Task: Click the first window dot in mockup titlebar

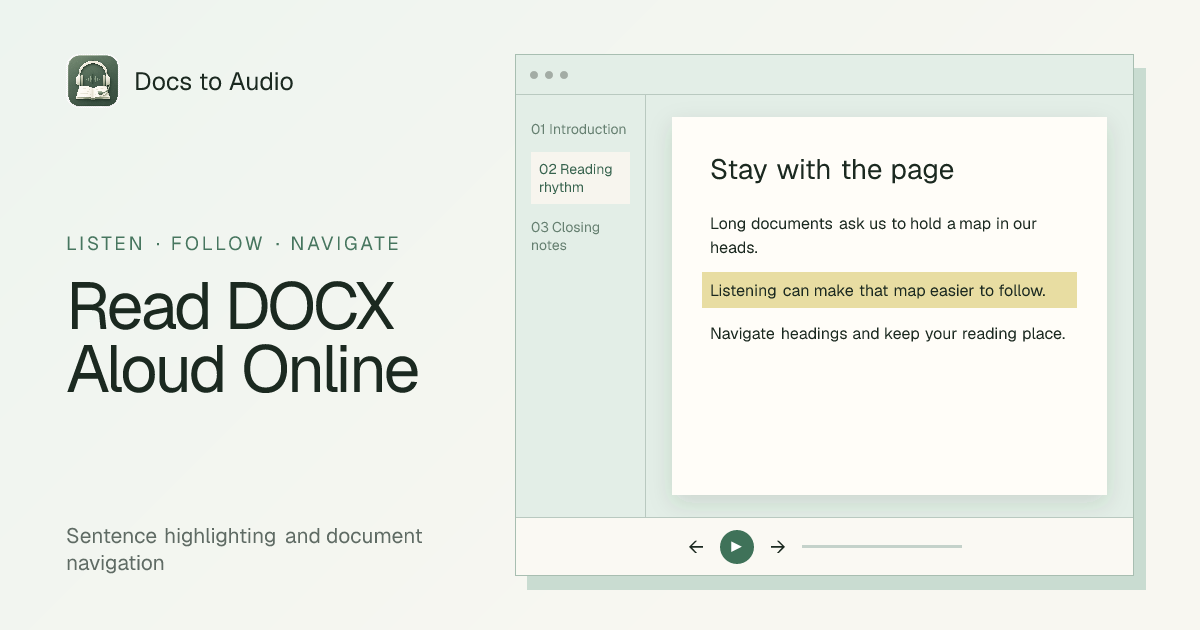Action: [x=534, y=75]
